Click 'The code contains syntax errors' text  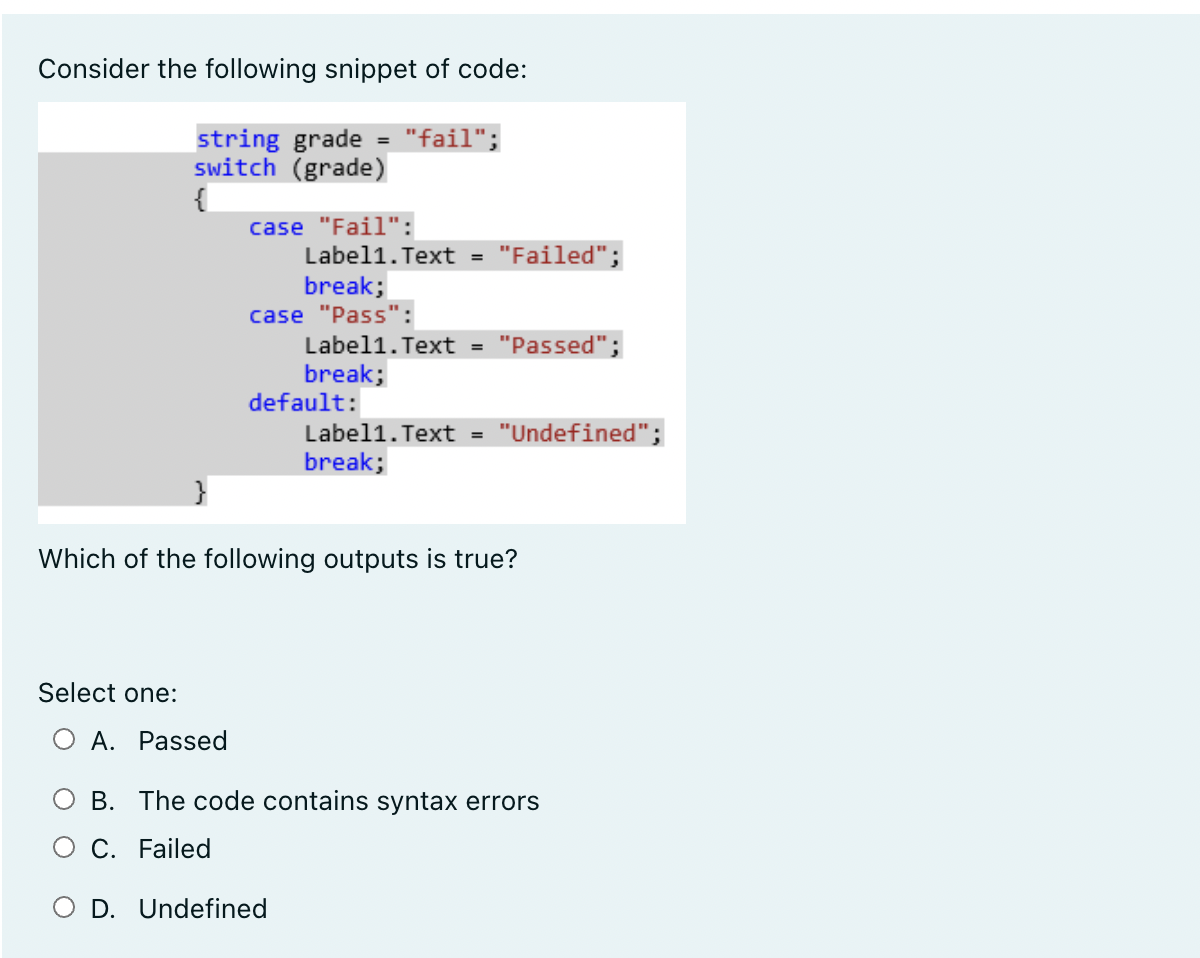(339, 801)
